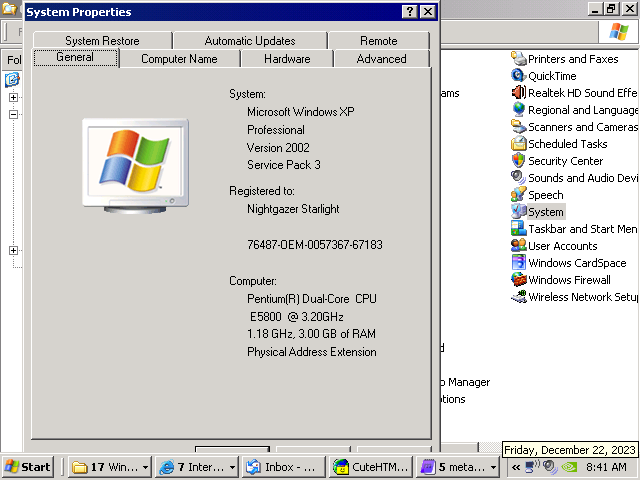Open the 5 meta taskbar group dropdown
The image size is (640, 480).
pyautogui.click(x=493, y=467)
